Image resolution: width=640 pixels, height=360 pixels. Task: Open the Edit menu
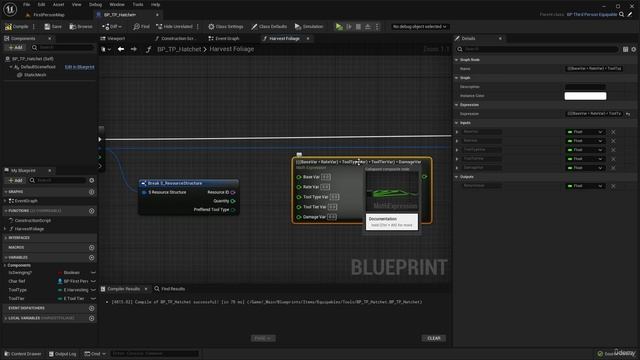point(41,4)
